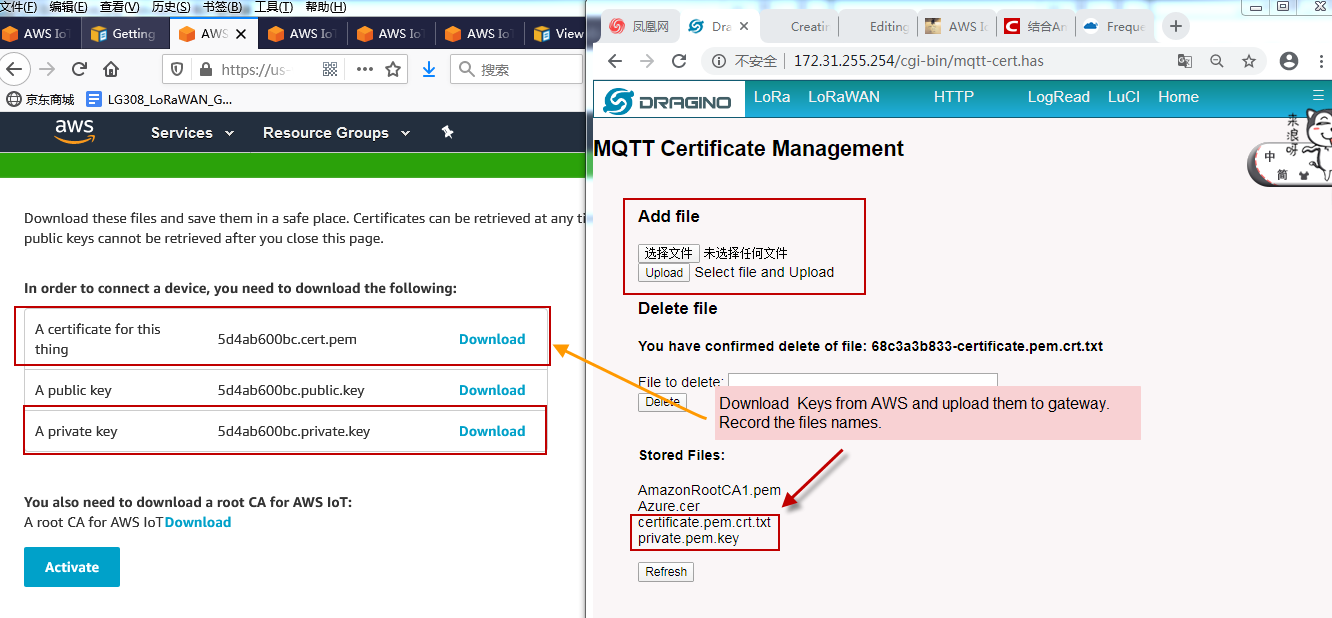The height and width of the screenshot is (618, 1332).
Task: Reload the Chrome page
Action: coord(679,61)
